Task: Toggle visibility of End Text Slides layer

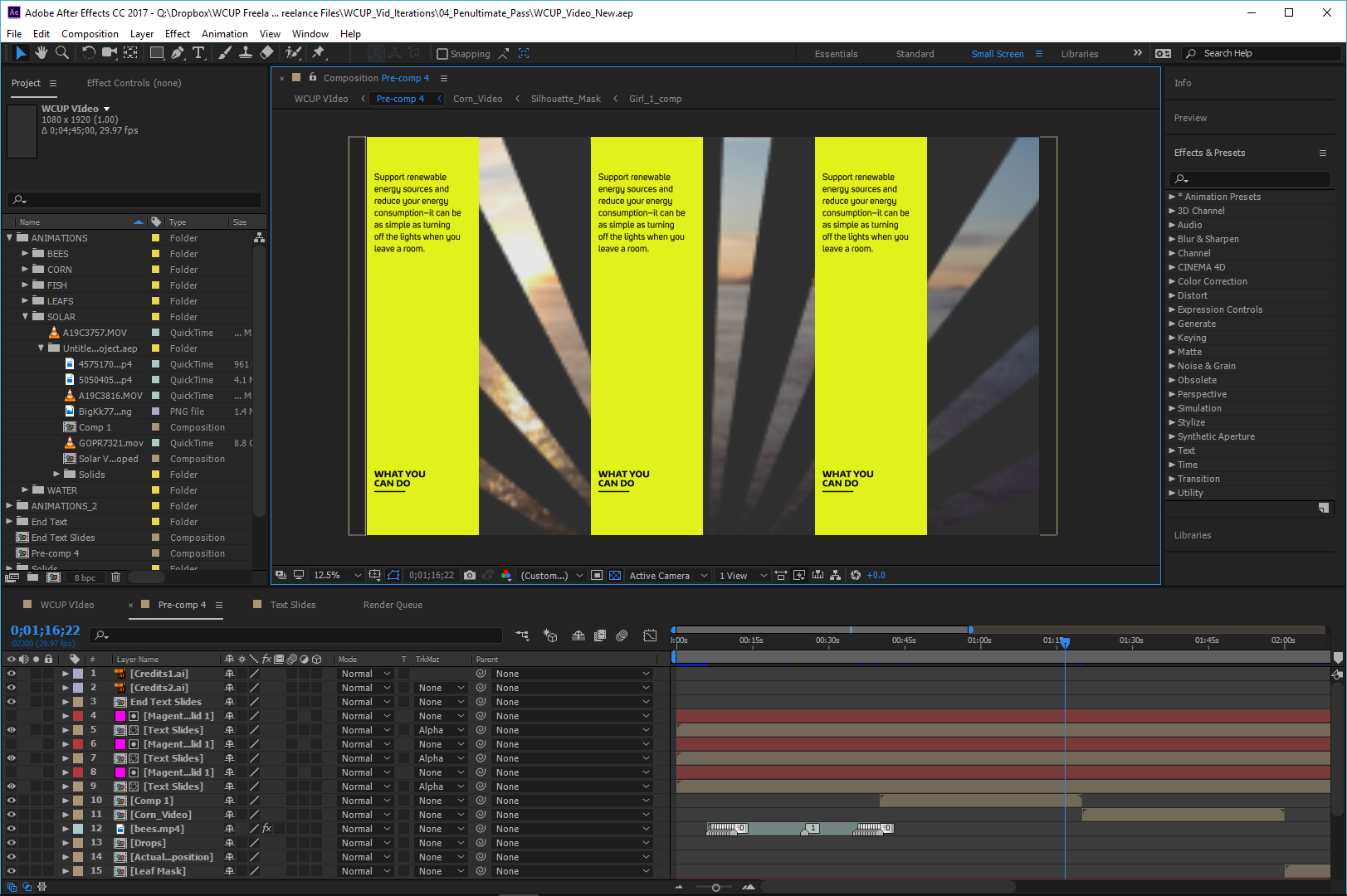Action: 12,702
